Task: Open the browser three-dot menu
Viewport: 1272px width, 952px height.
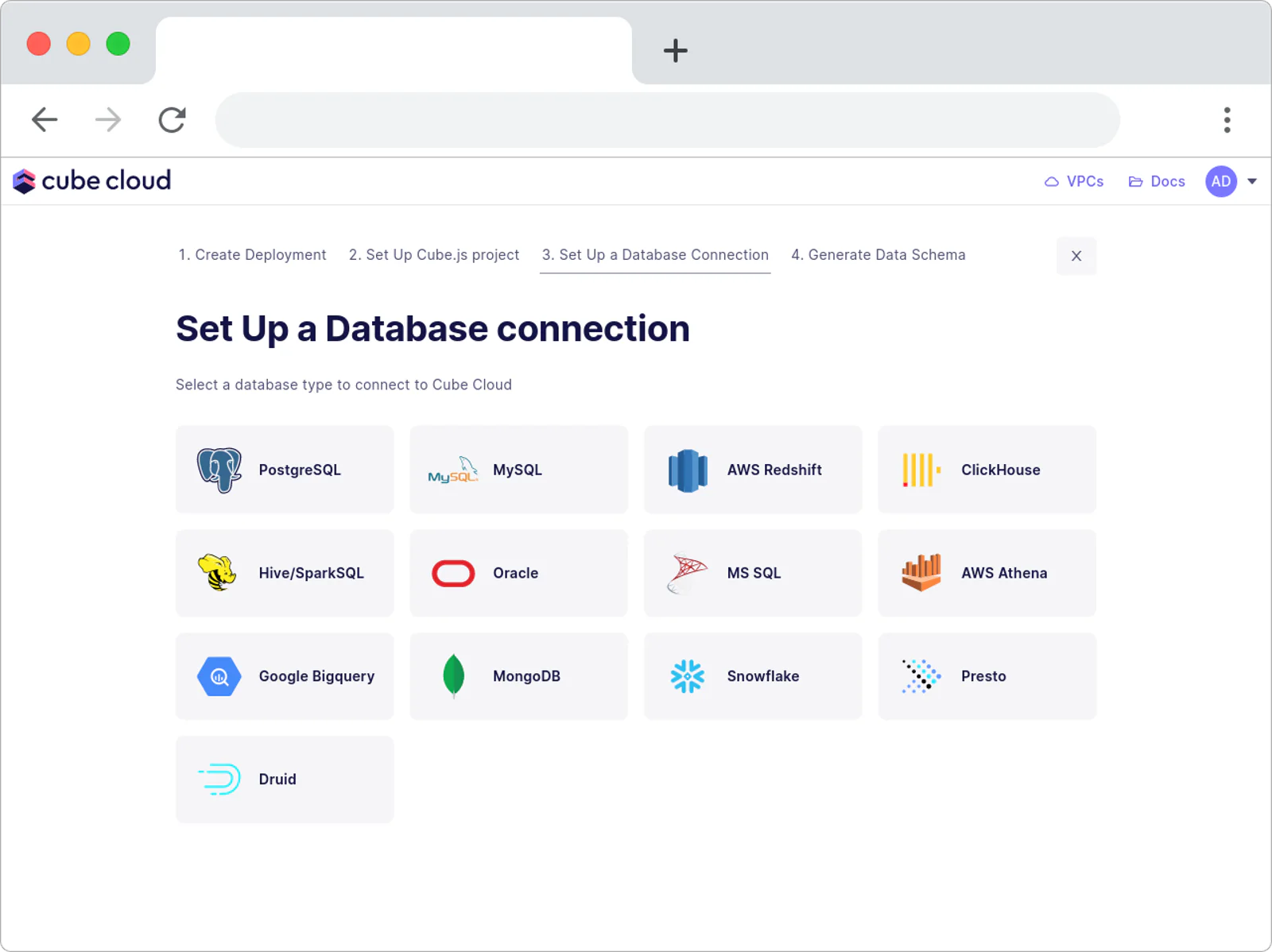Action: pos(1227,120)
